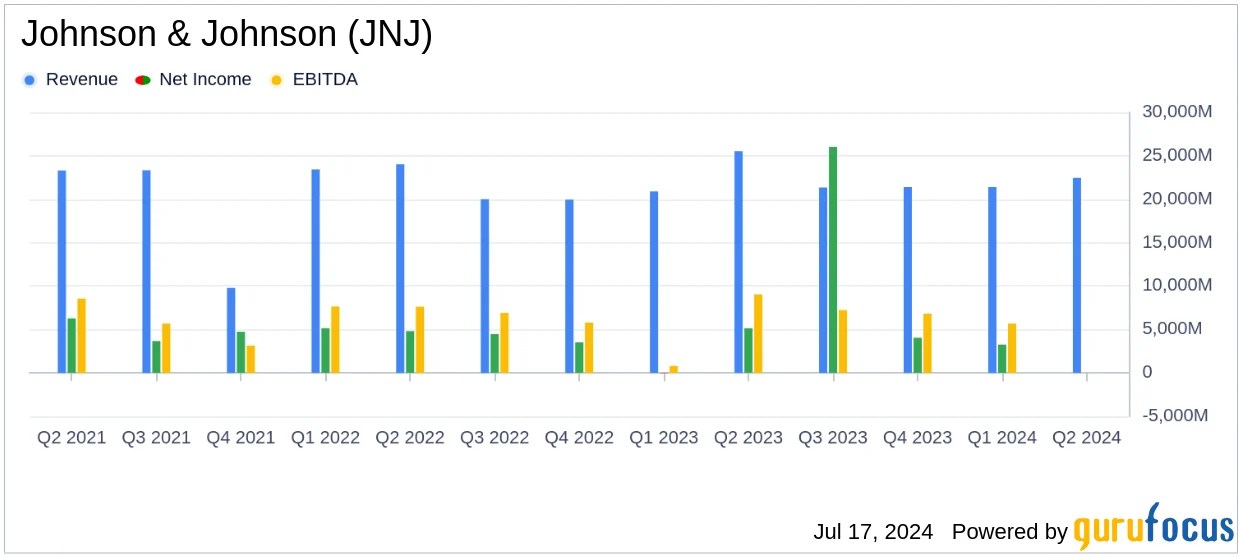1242x557 pixels.
Task: Click the Q1 2022 axis label
Action: coord(325,438)
